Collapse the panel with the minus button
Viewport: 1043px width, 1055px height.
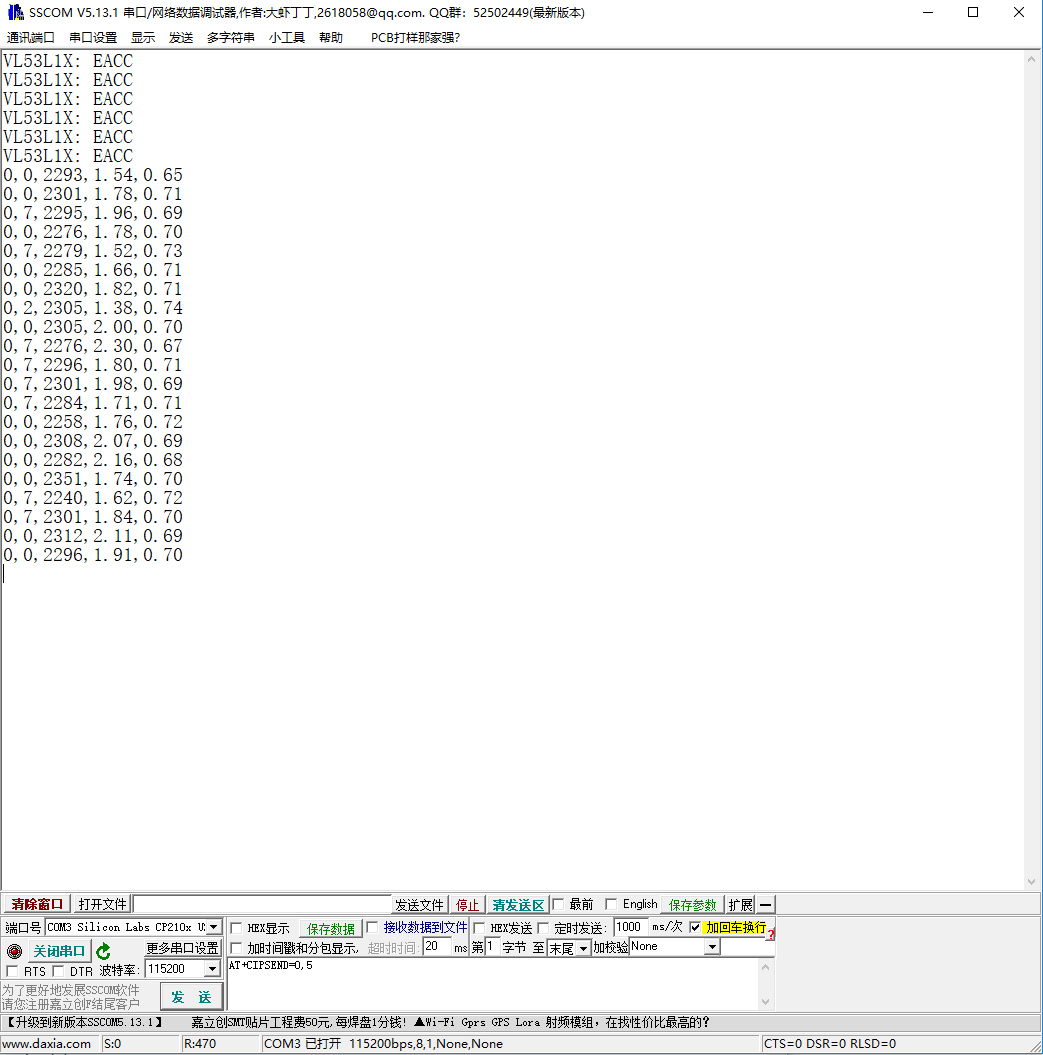[x=765, y=905]
